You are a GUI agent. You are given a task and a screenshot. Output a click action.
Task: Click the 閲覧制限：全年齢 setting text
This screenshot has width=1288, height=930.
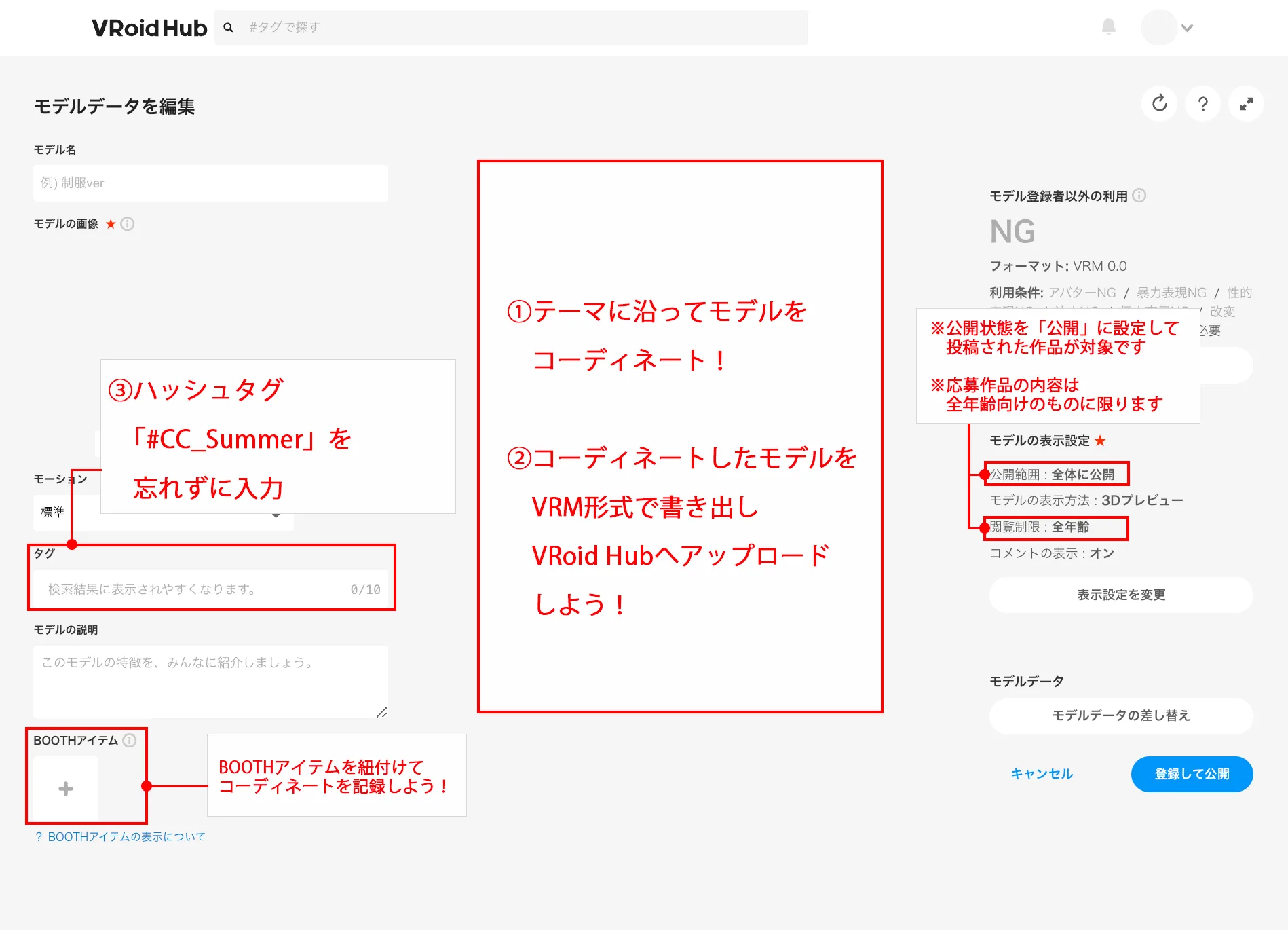point(1040,527)
